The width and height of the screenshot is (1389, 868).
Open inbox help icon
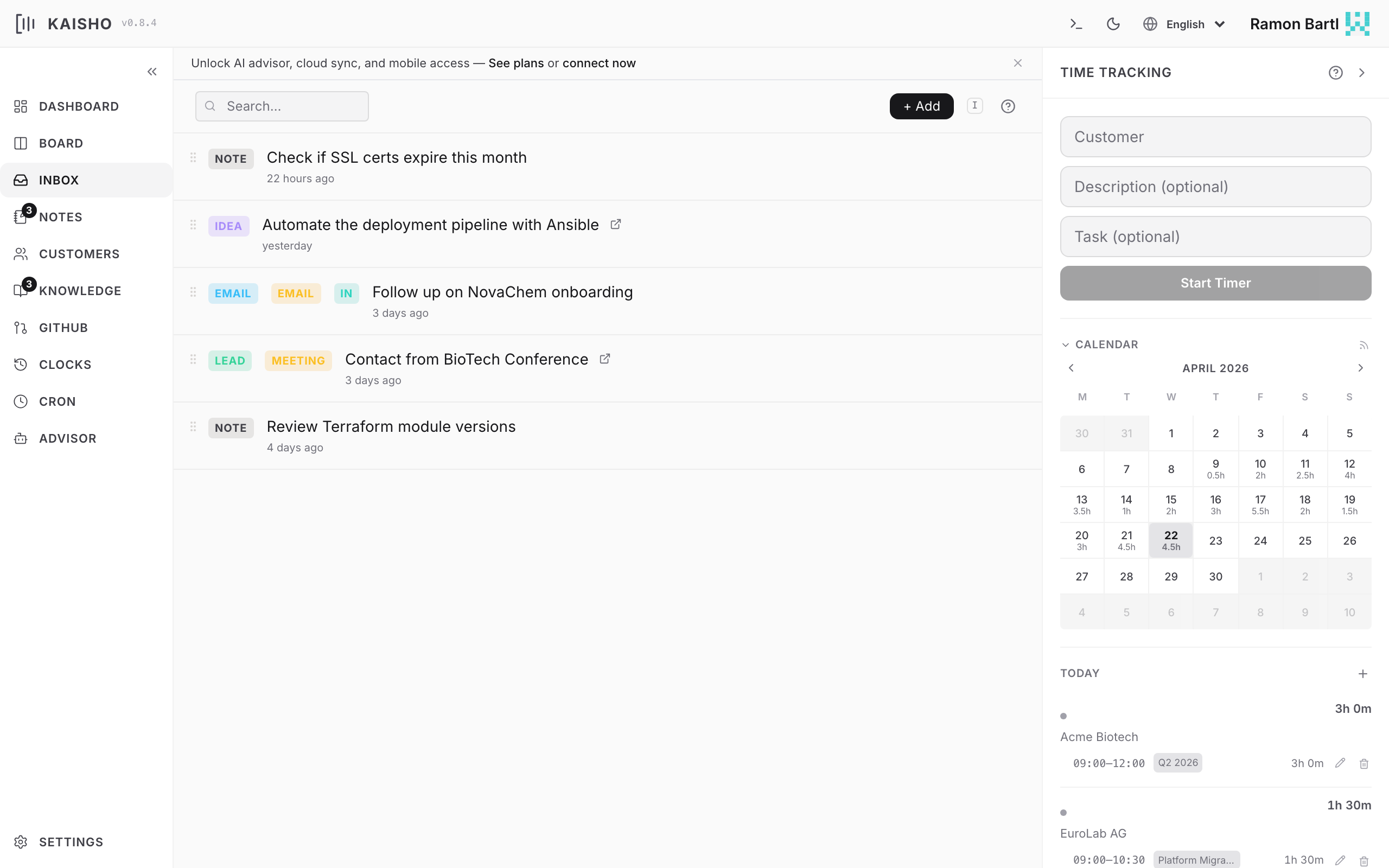click(1008, 106)
